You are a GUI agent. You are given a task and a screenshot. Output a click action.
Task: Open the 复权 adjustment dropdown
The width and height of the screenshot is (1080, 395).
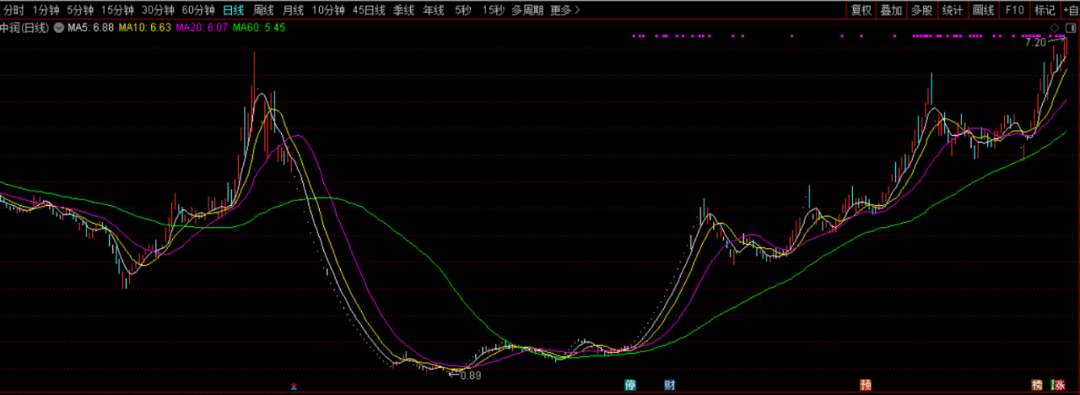point(861,10)
